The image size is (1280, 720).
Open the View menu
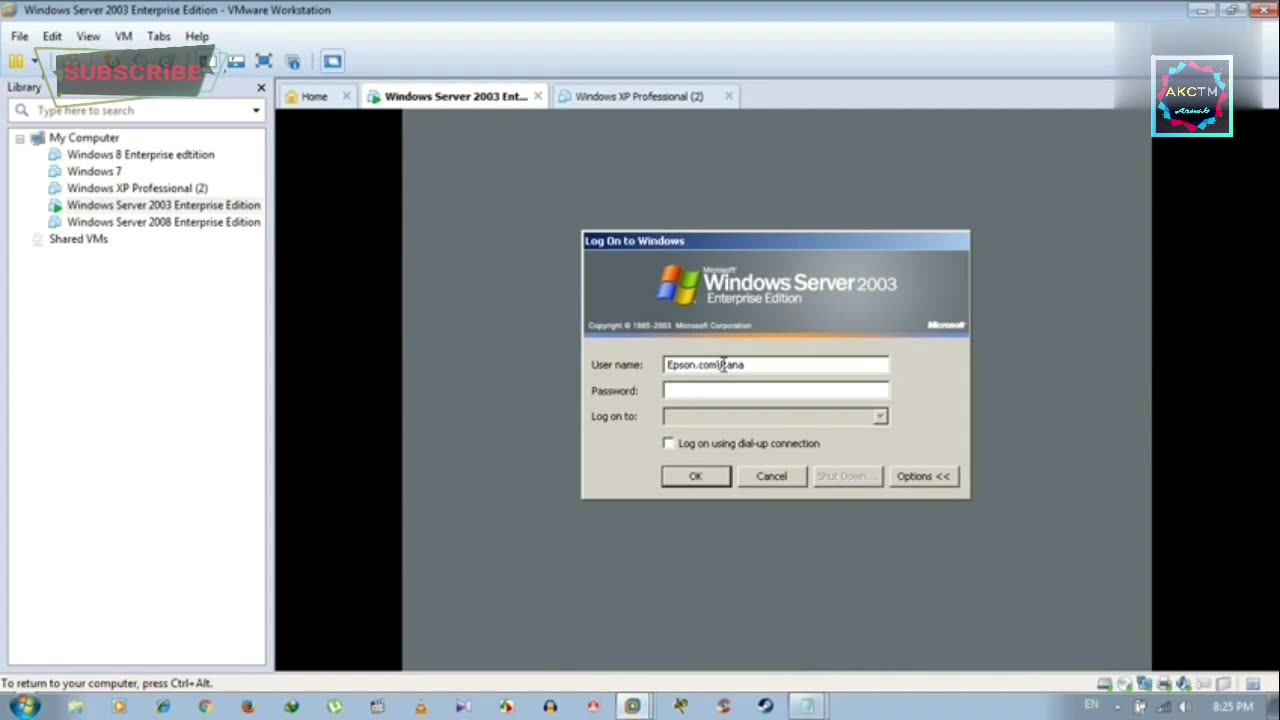(x=88, y=36)
